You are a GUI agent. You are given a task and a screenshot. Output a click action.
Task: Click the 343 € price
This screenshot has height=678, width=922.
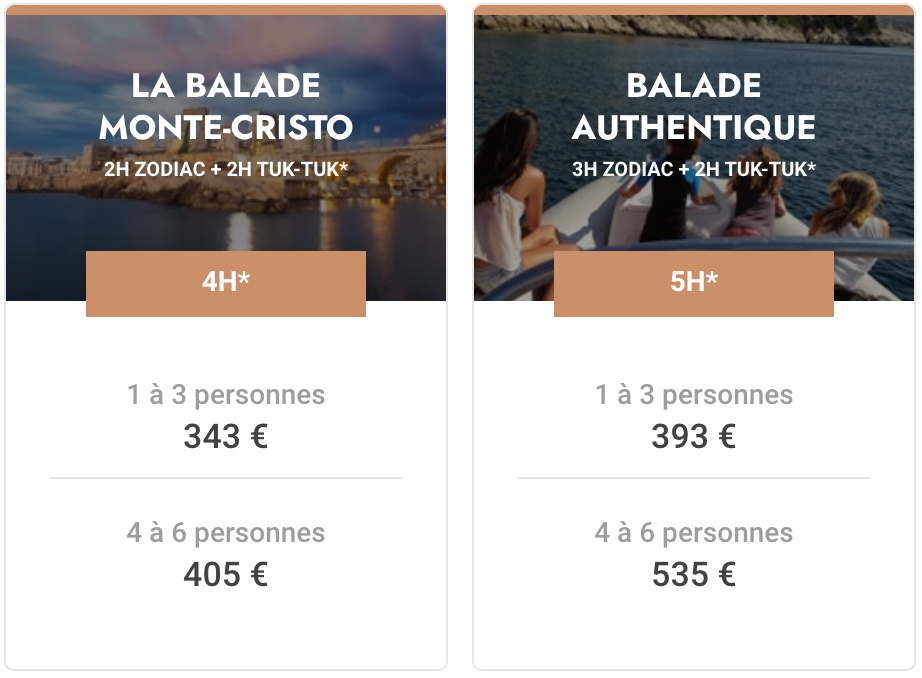point(226,436)
